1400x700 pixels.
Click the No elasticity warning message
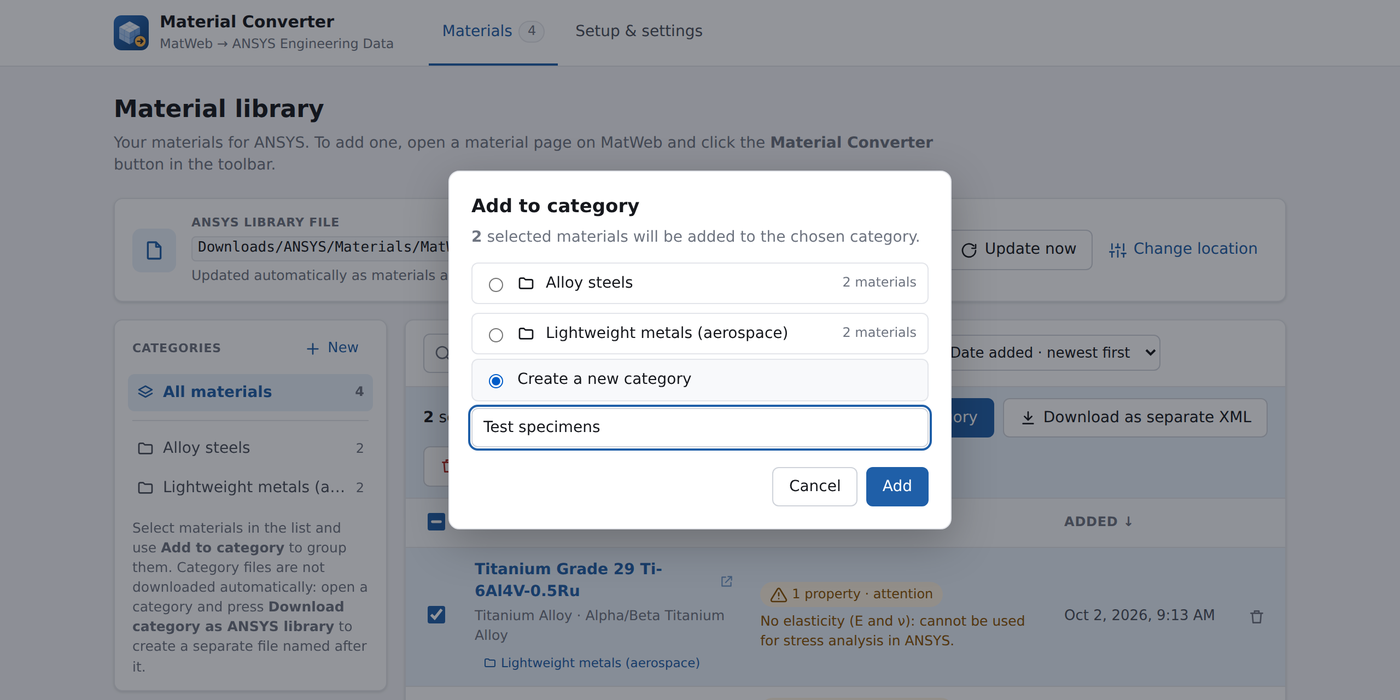coord(893,630)
